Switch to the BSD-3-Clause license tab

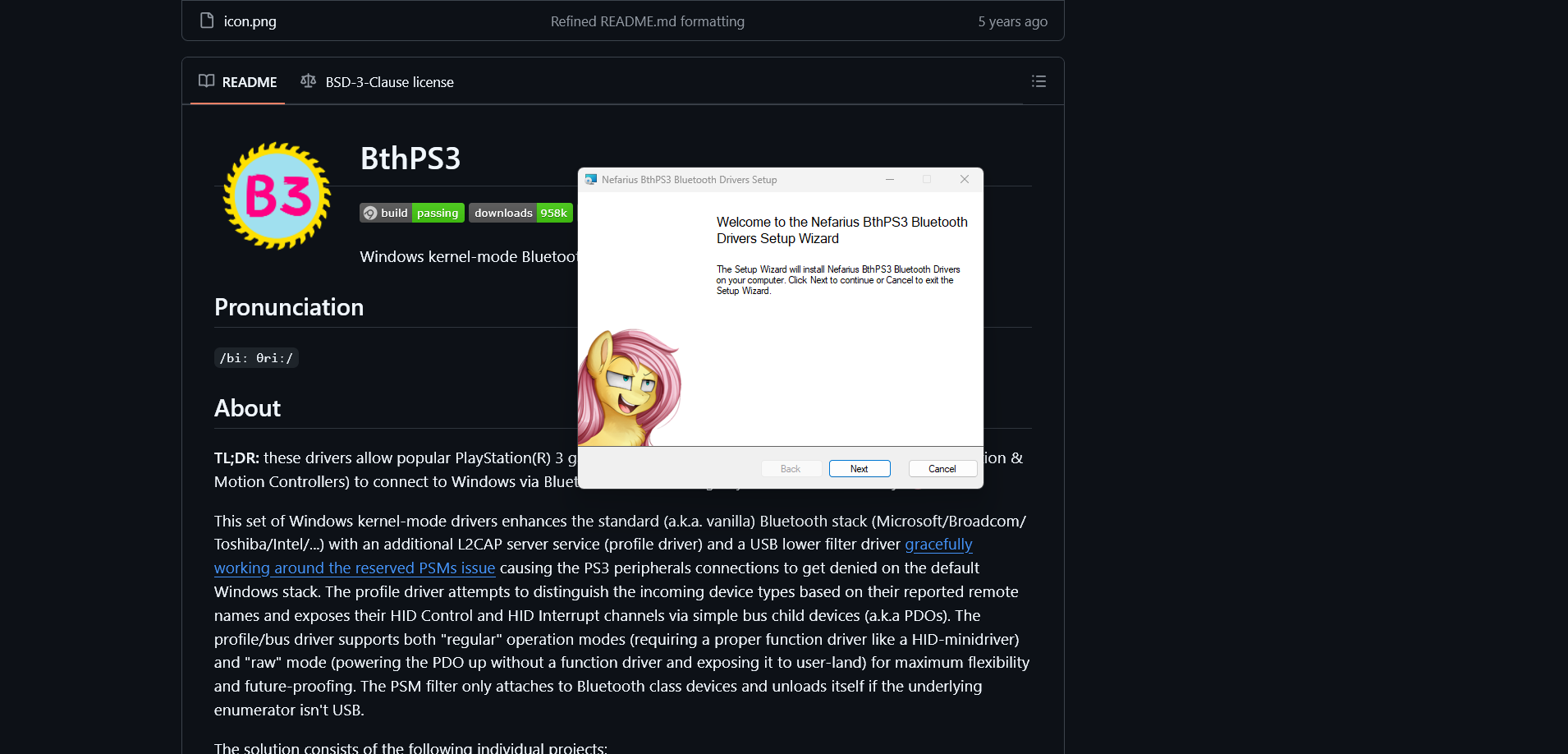click(378, 81)
